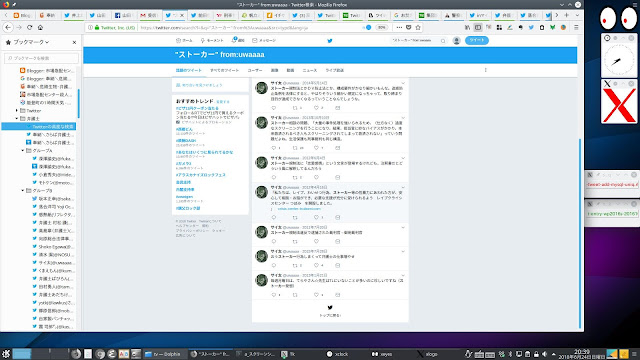Click the Twitter extension icon in toolbar
The image size is (640, 360).
pyautogui.click(x=531, y=27)
